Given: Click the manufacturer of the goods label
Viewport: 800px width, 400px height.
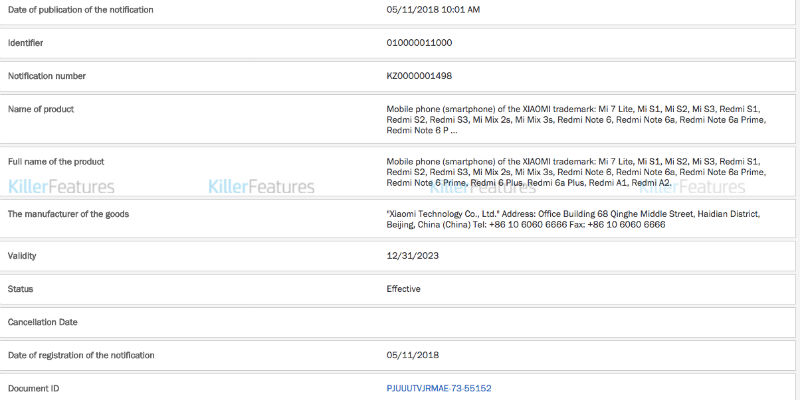Looking at the screenshot, I should click(68, 214).
